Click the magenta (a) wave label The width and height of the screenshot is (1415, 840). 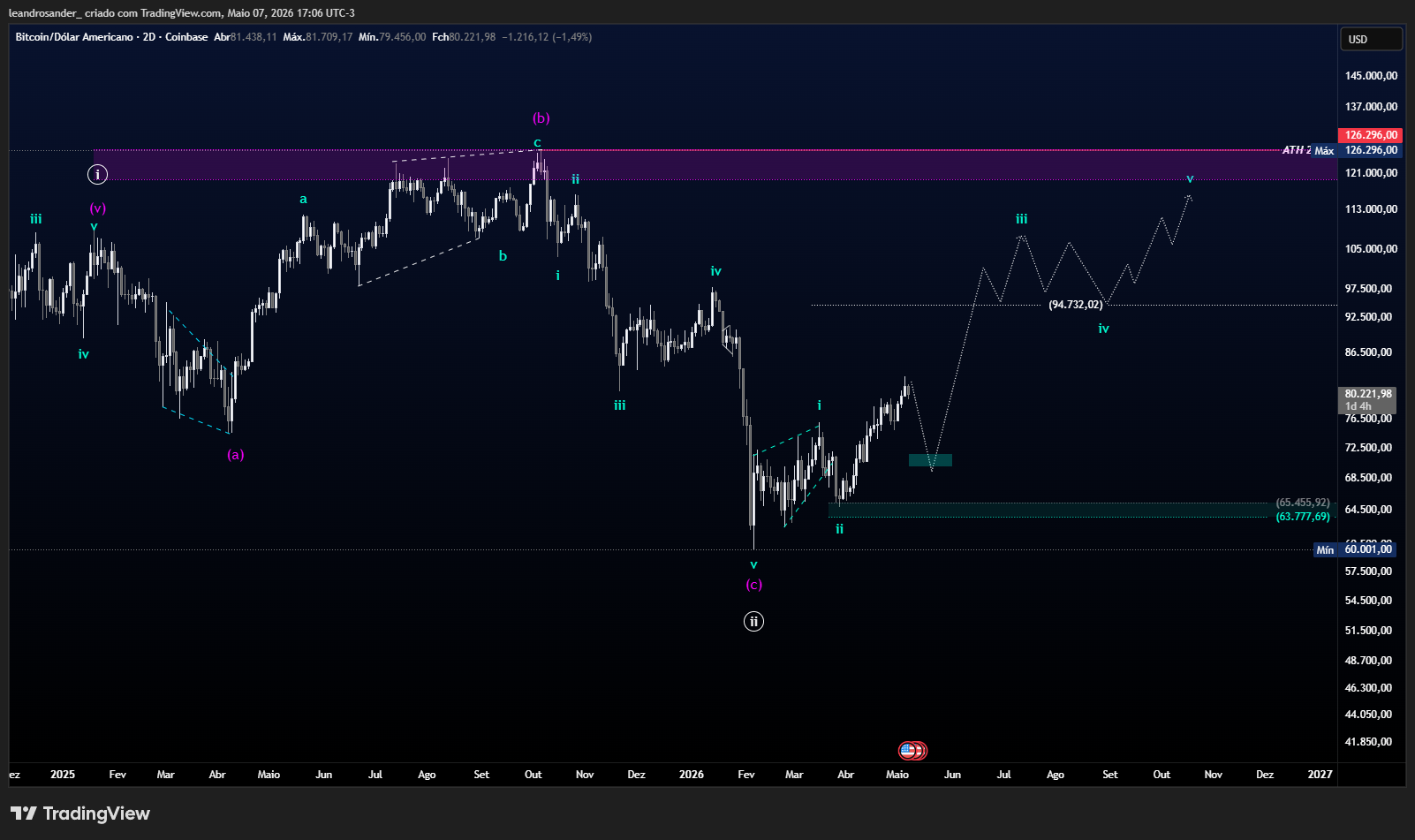click(235, 455)
